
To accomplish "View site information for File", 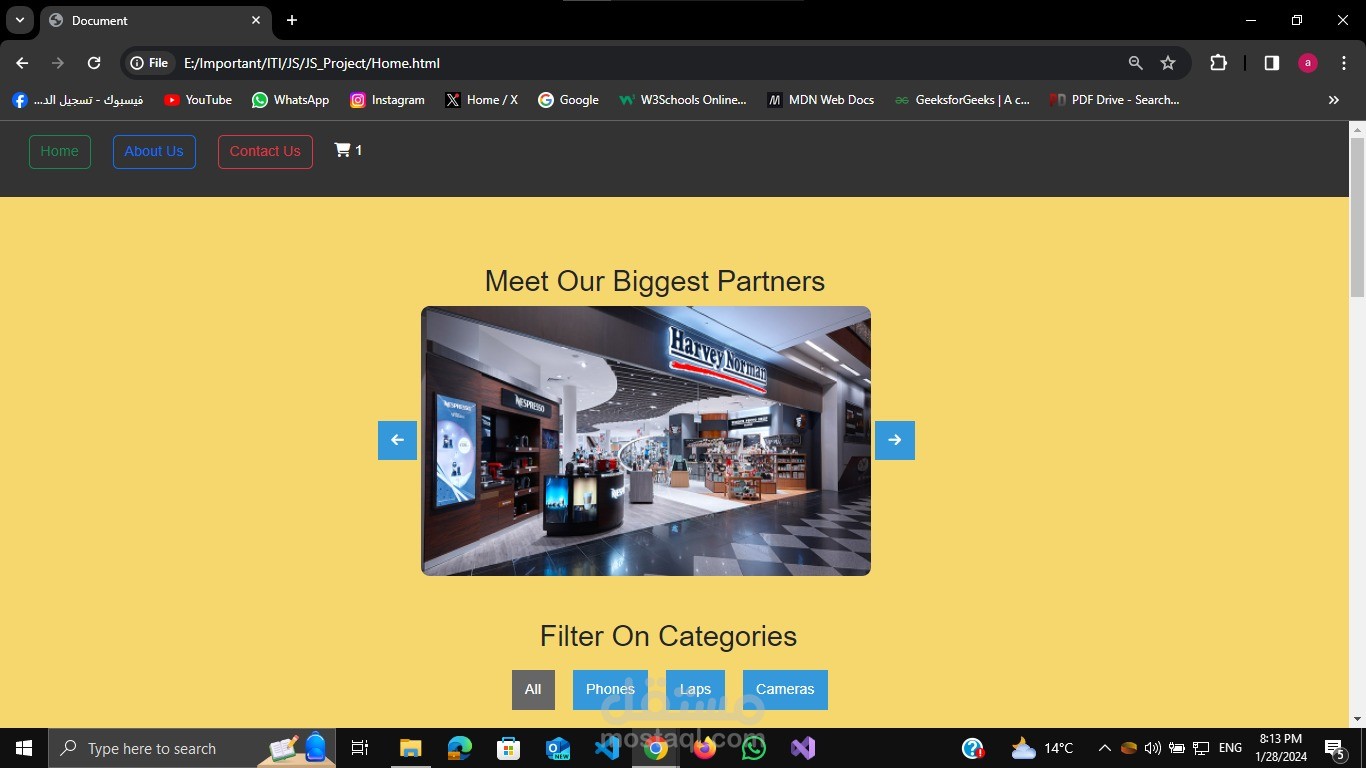I will 150,63.
